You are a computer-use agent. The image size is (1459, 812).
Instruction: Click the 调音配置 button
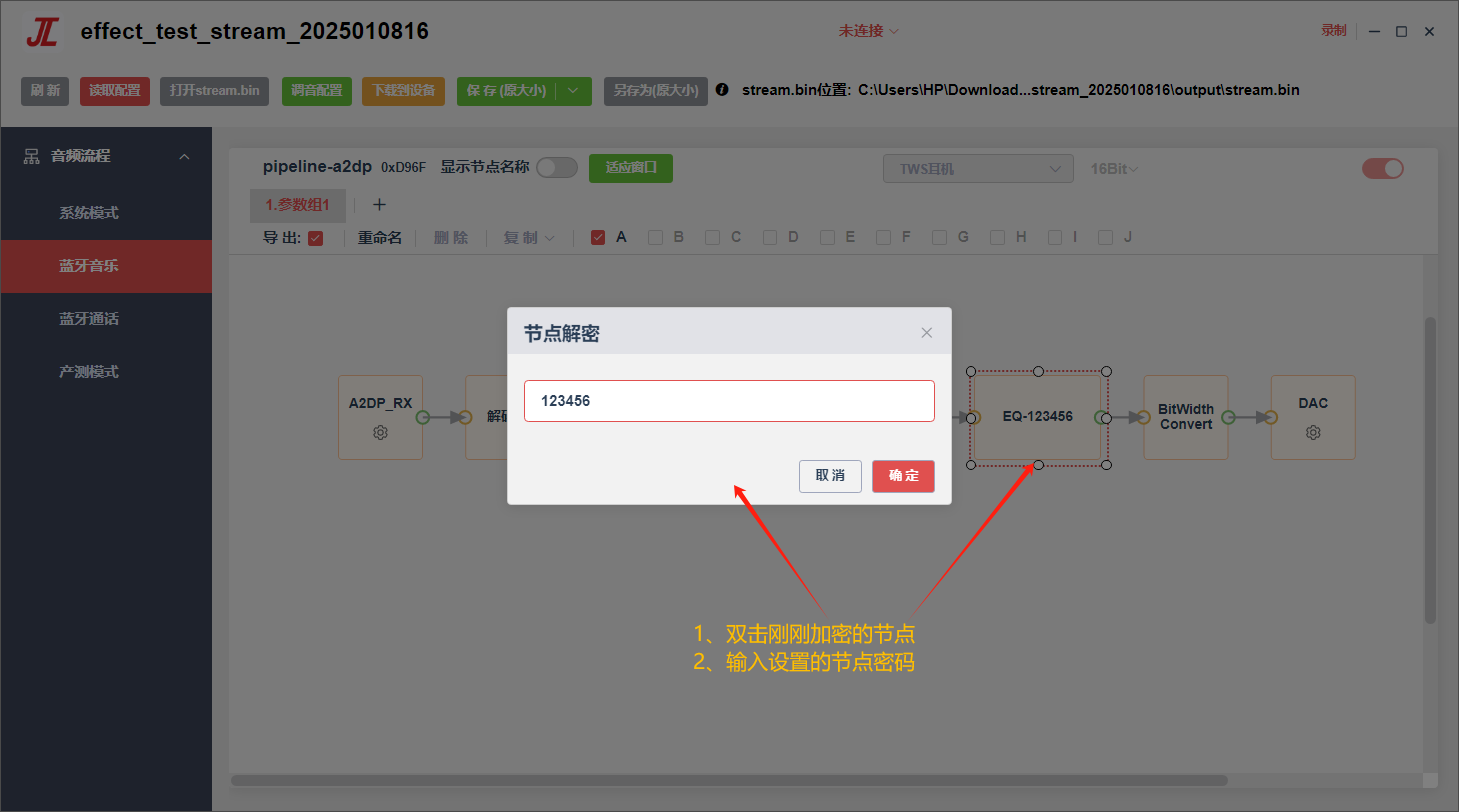[x=317, y=91]
